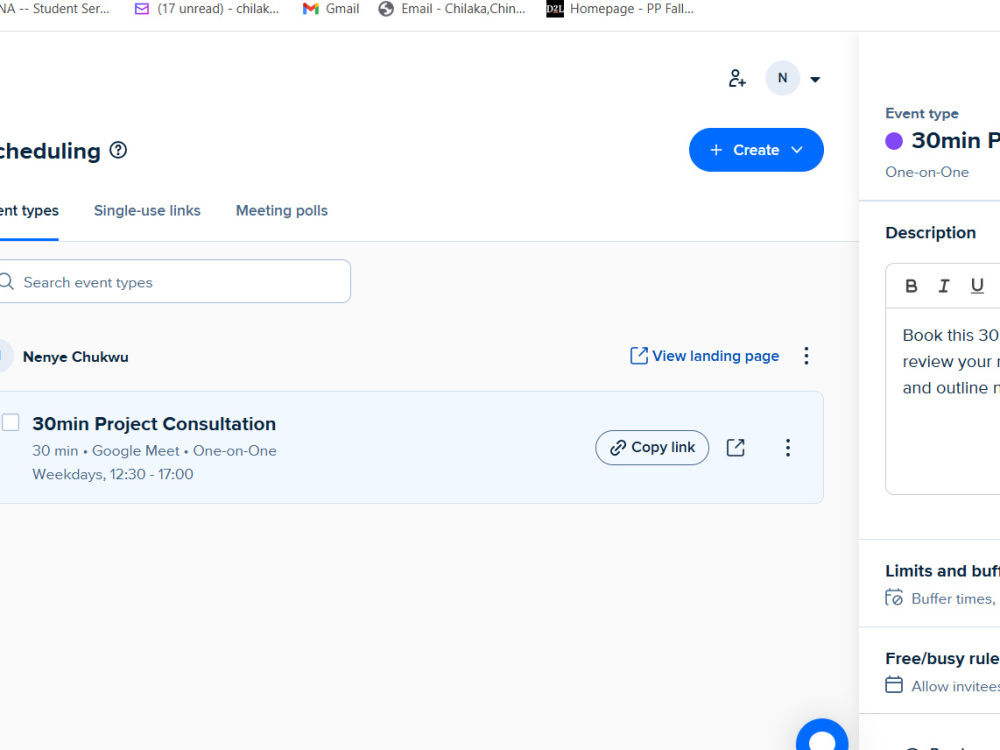Click the purple event color dot
Viewport: 1000px width, 750px height.
pyautogui.click(x=894, y=141)
